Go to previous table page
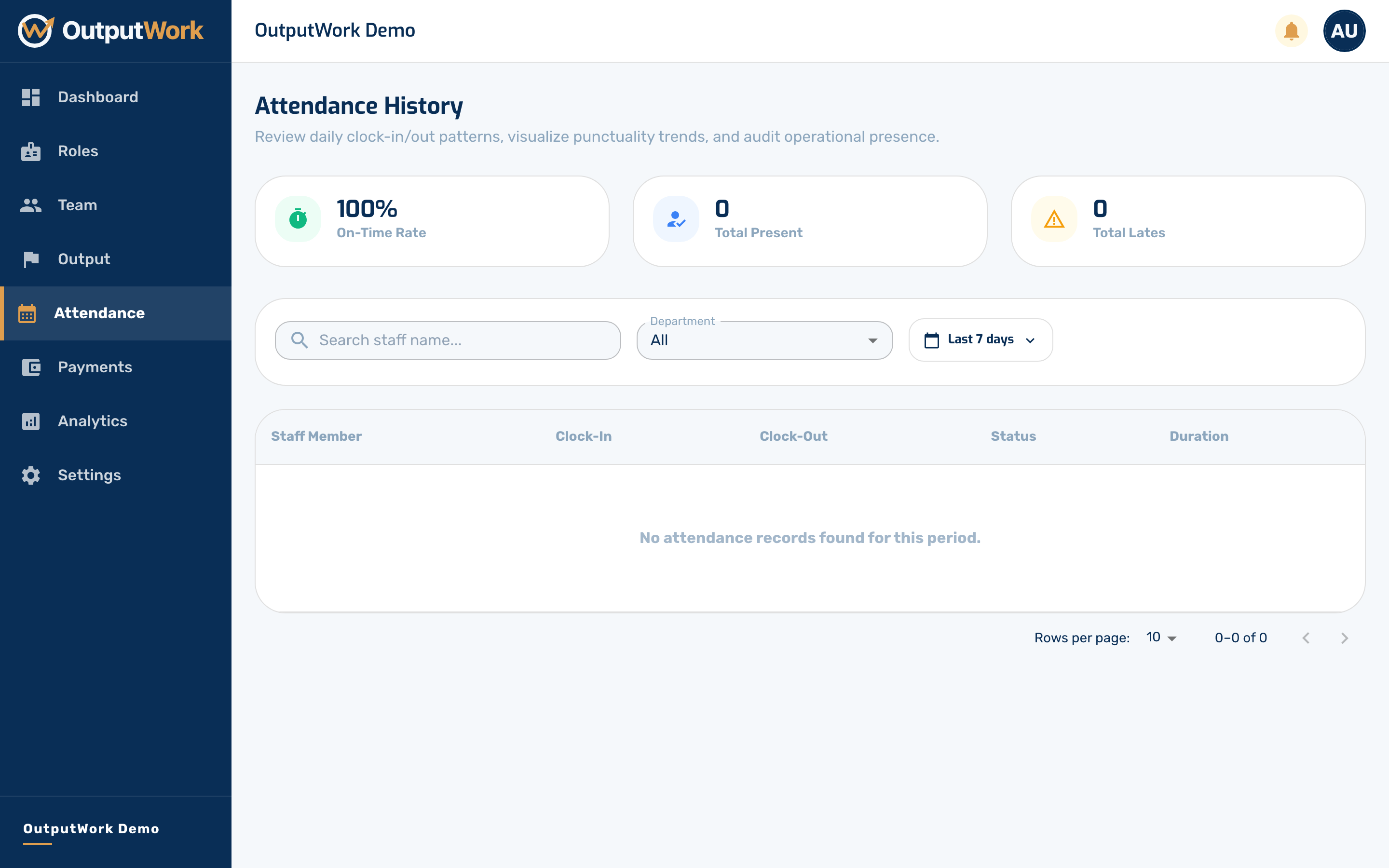 click(x=1306, y=638)
